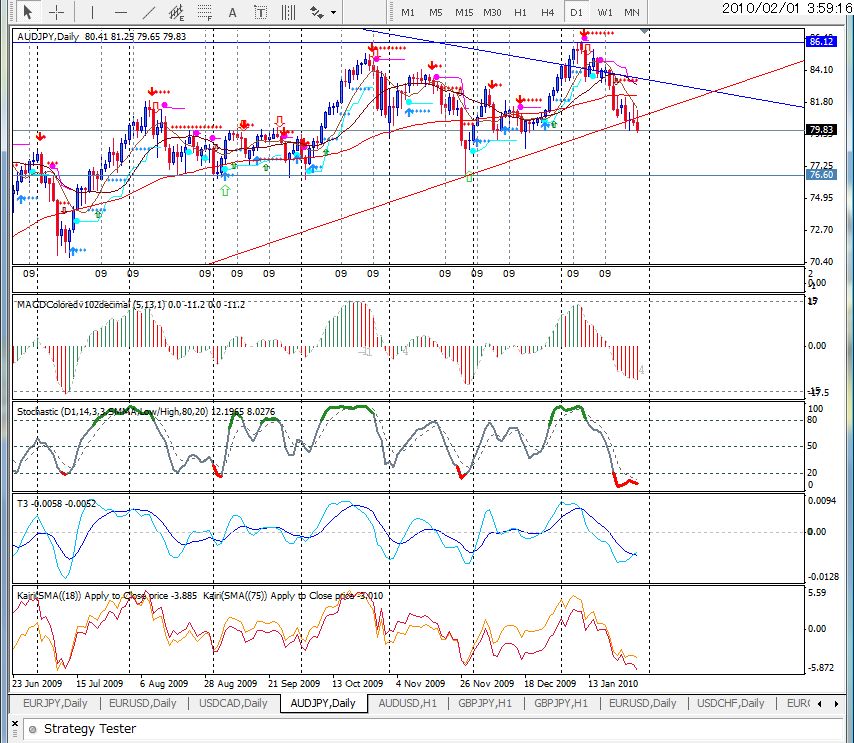The height and width of the screenshot is (743, 854).
Task: Click the 13 Jan 2010 date label
Action: click(x=613, y=684)
